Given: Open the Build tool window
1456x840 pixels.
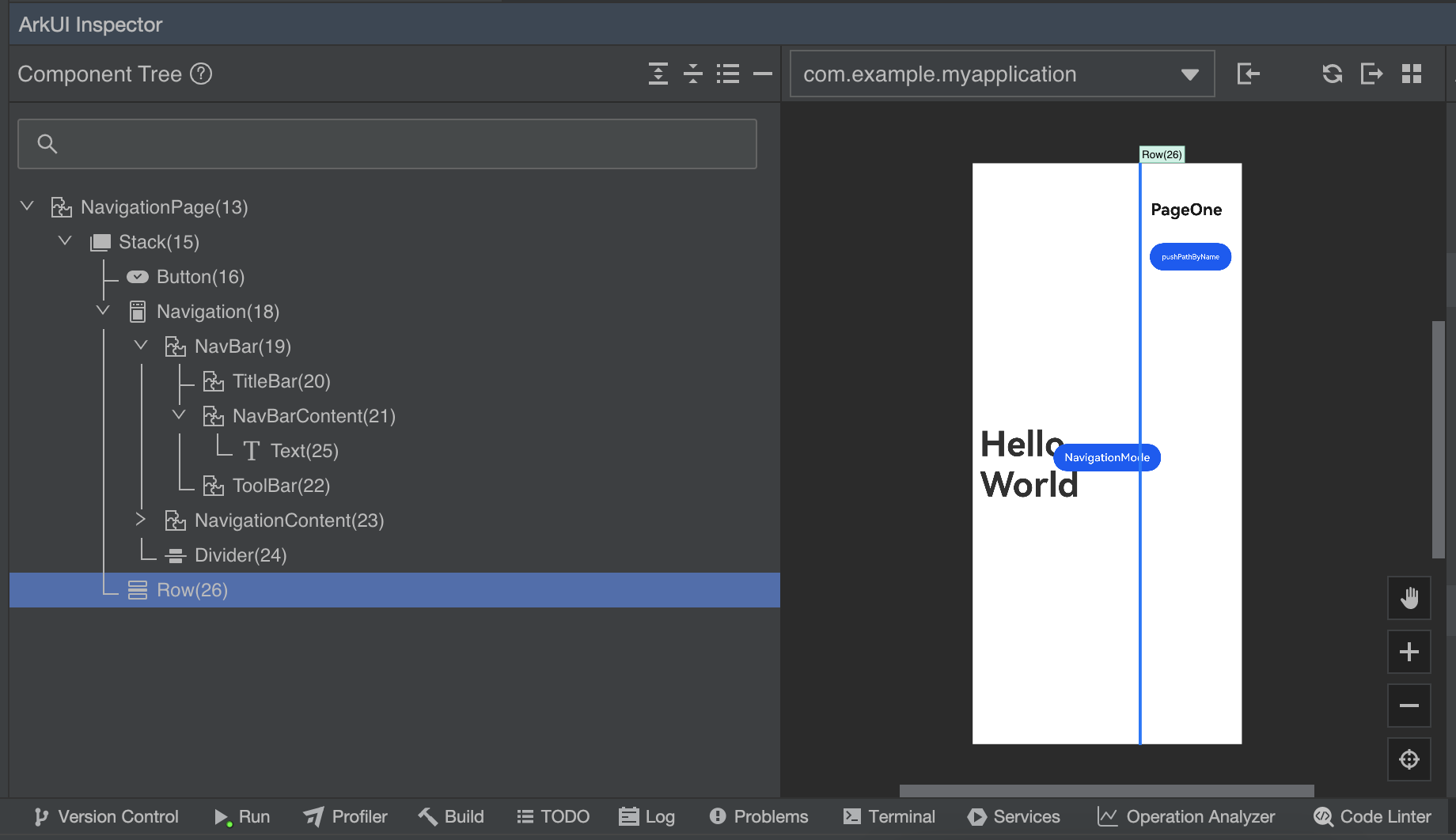Looking at the screenshot, I should (x=451, y=816).
